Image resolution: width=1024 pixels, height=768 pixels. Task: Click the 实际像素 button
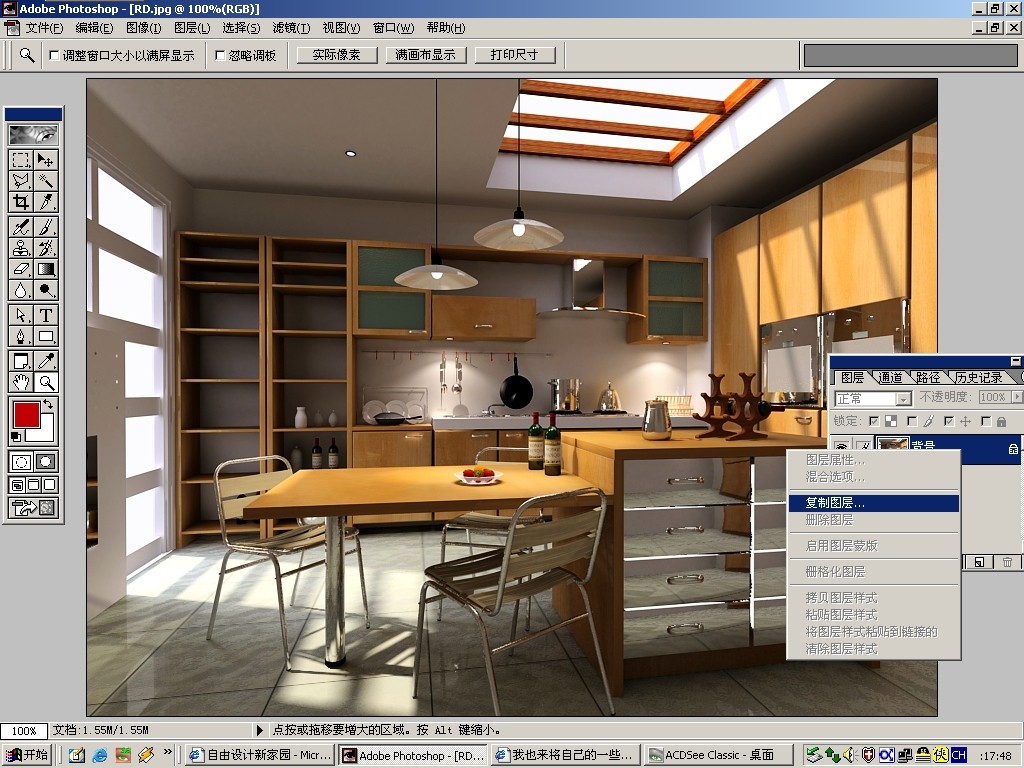337,55
